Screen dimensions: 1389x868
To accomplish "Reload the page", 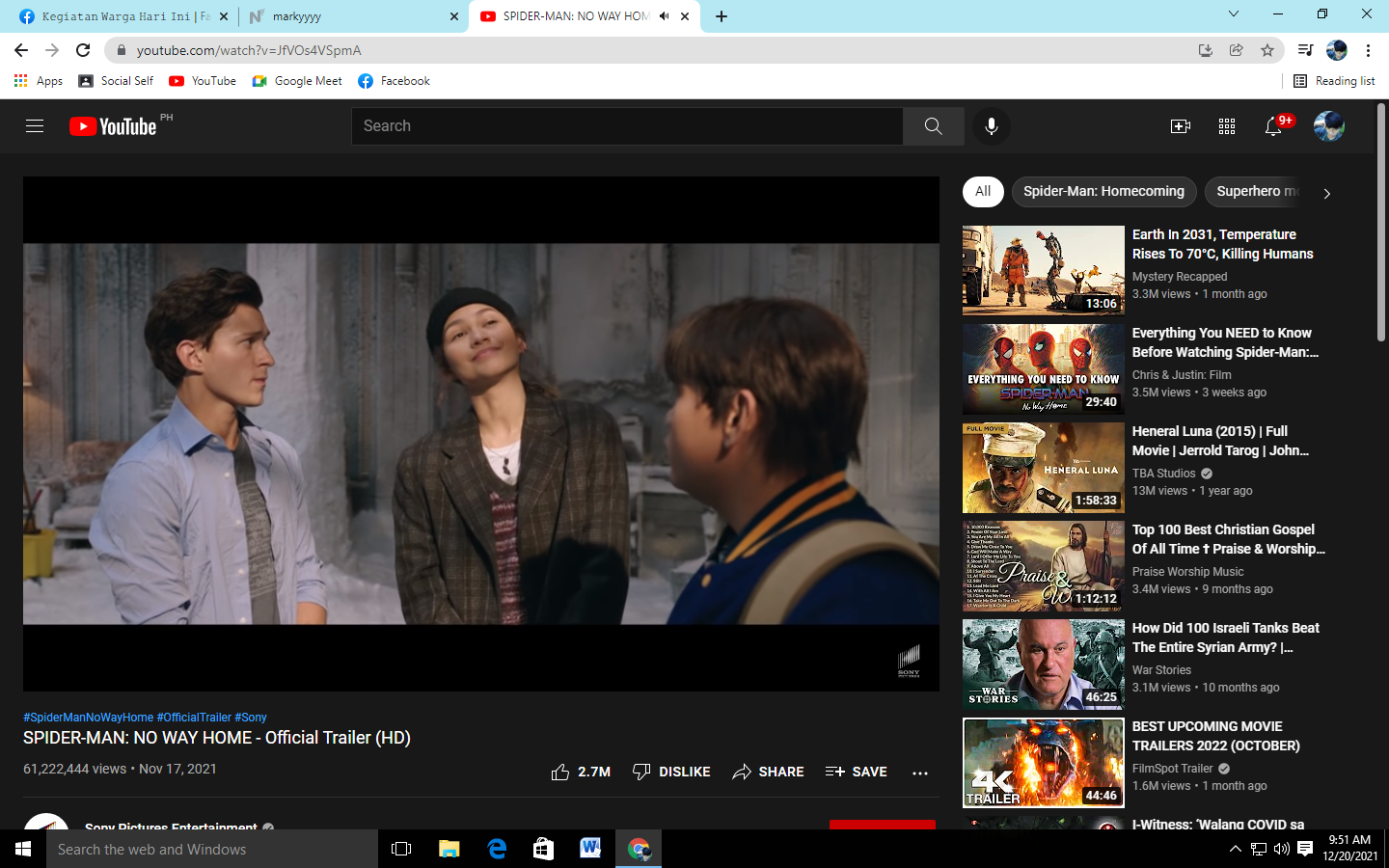I will [x=83, y=50].
